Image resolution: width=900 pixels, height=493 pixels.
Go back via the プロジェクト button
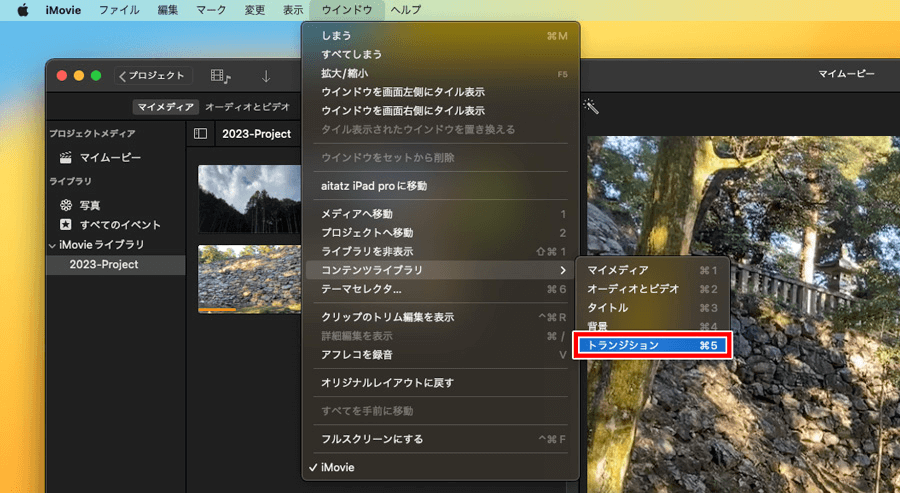point(153,76)
